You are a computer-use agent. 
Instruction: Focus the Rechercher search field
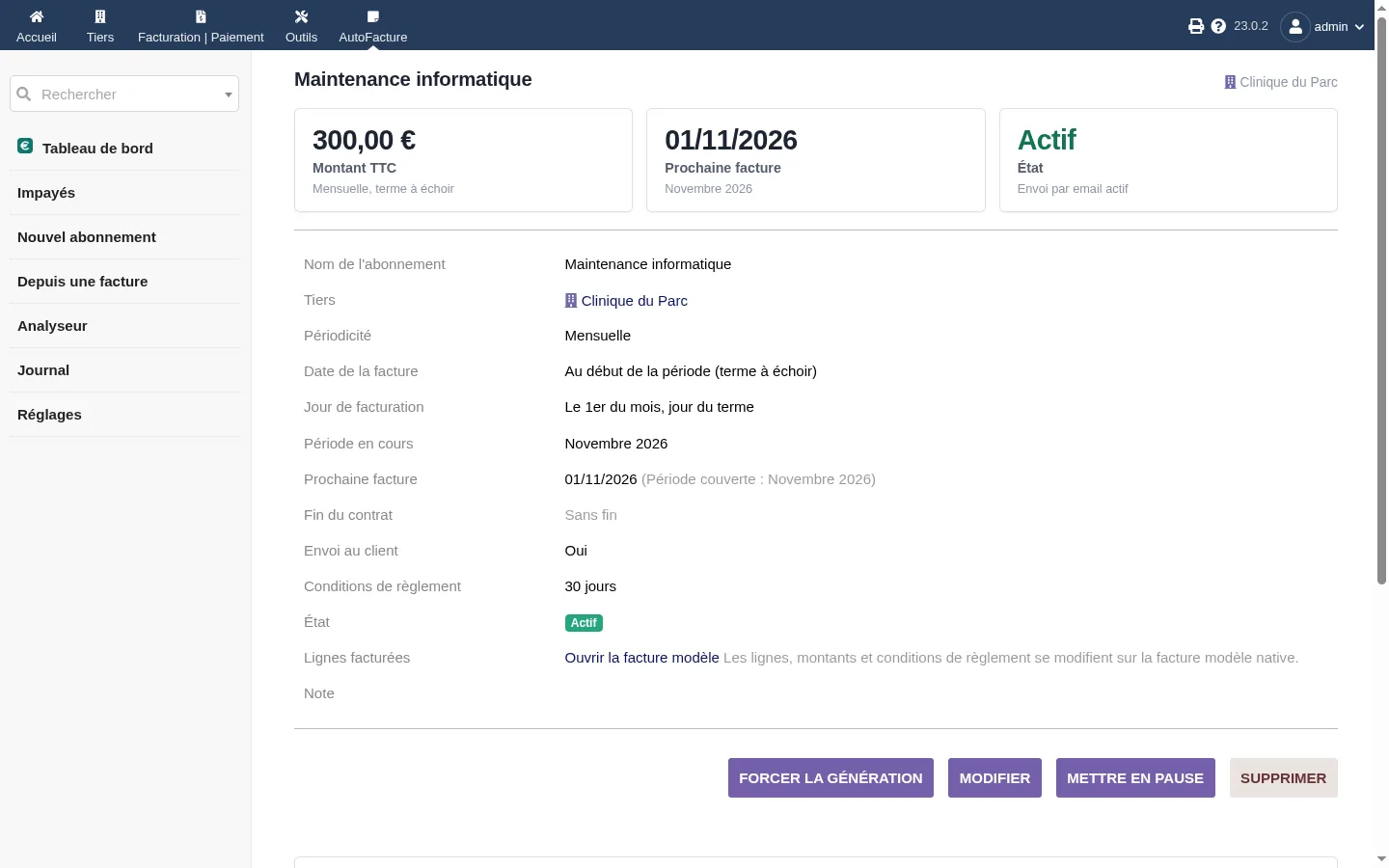tap(124, 94)
